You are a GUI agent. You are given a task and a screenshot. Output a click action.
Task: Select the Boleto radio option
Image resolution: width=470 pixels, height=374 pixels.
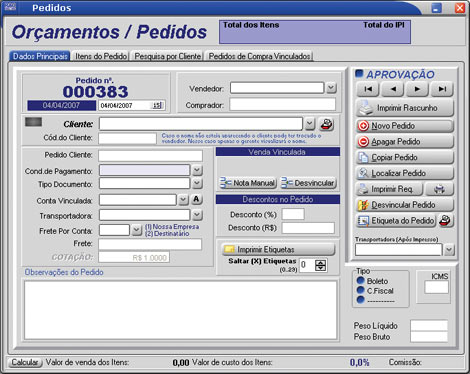360,281
